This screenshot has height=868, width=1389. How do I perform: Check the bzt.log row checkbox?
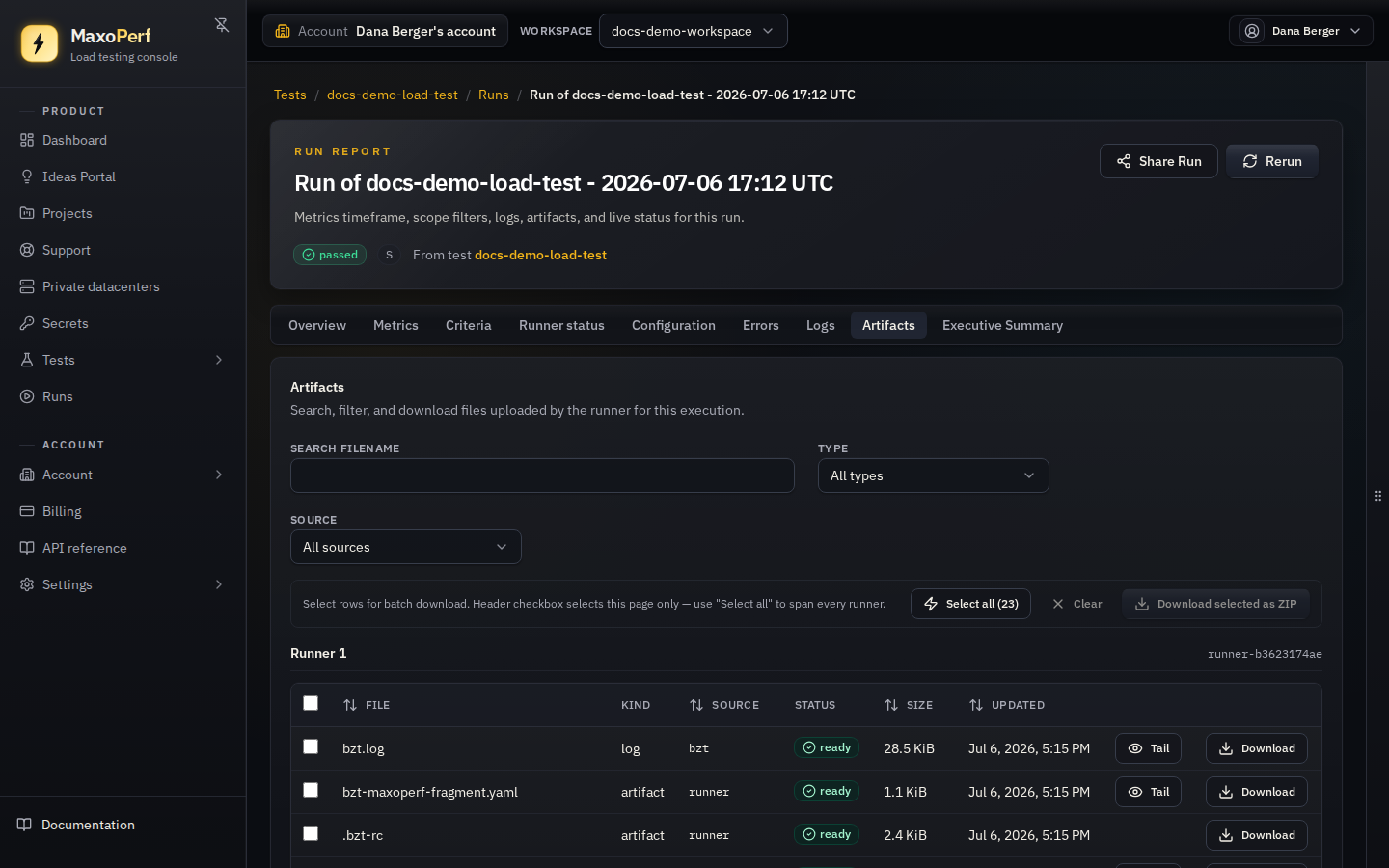click(311, 746)
